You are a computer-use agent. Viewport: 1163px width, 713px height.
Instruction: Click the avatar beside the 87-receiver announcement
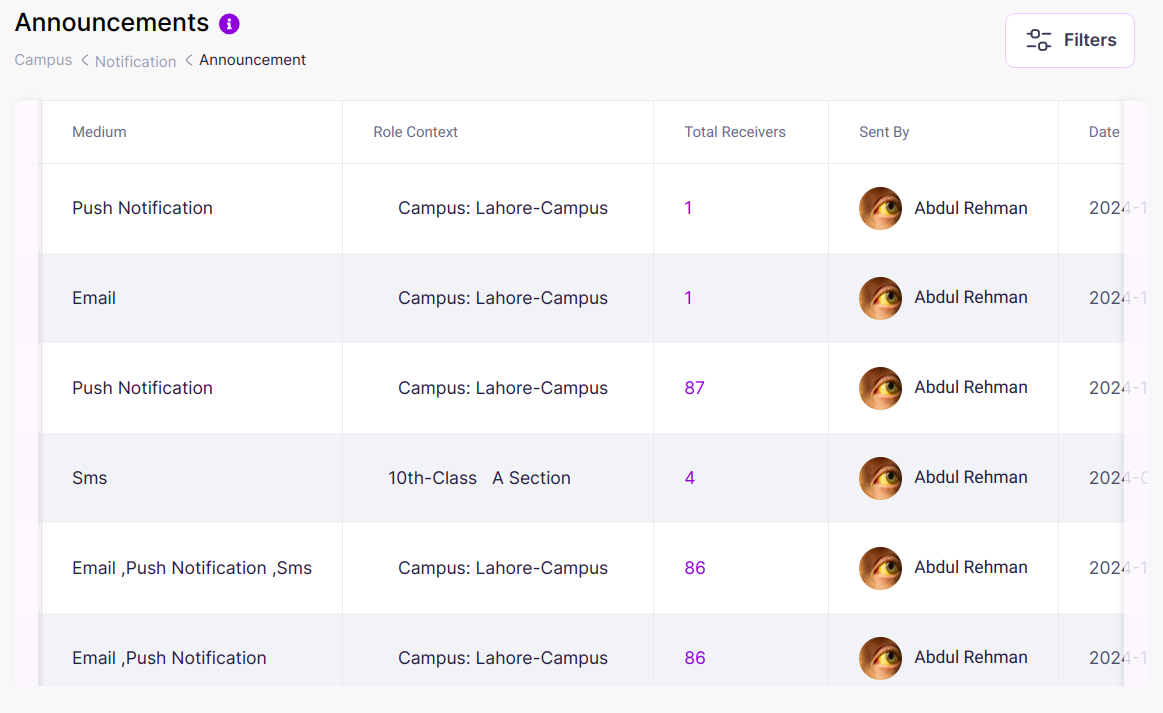[x=880, y=388]
